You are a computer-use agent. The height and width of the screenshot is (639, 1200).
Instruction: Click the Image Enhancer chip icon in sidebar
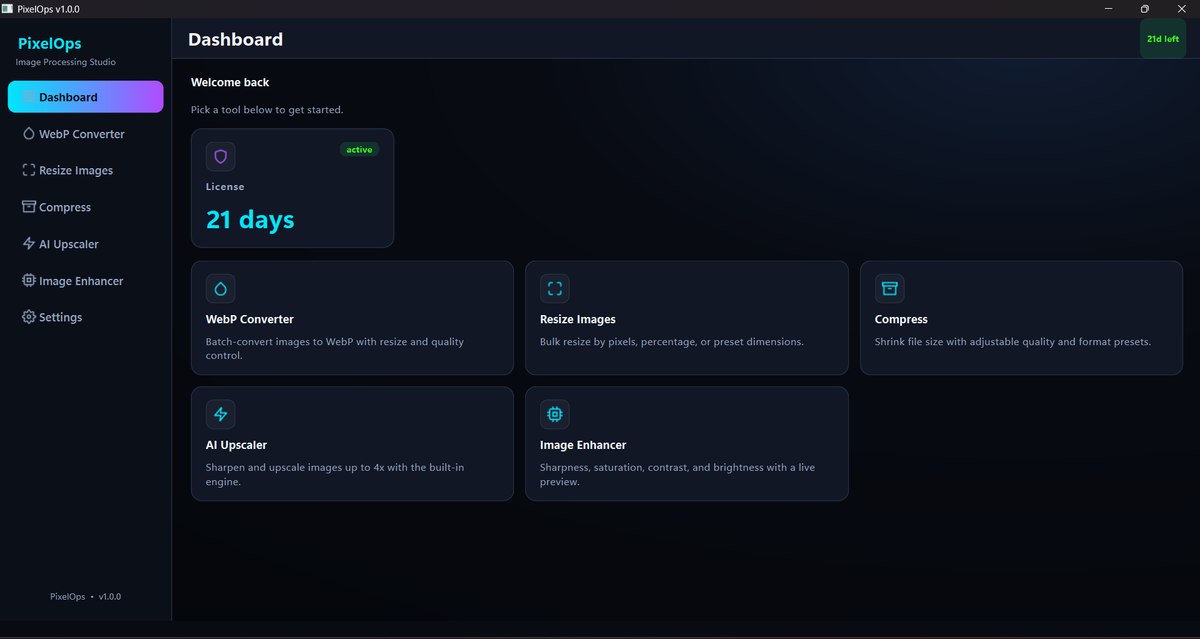(29, 281)
